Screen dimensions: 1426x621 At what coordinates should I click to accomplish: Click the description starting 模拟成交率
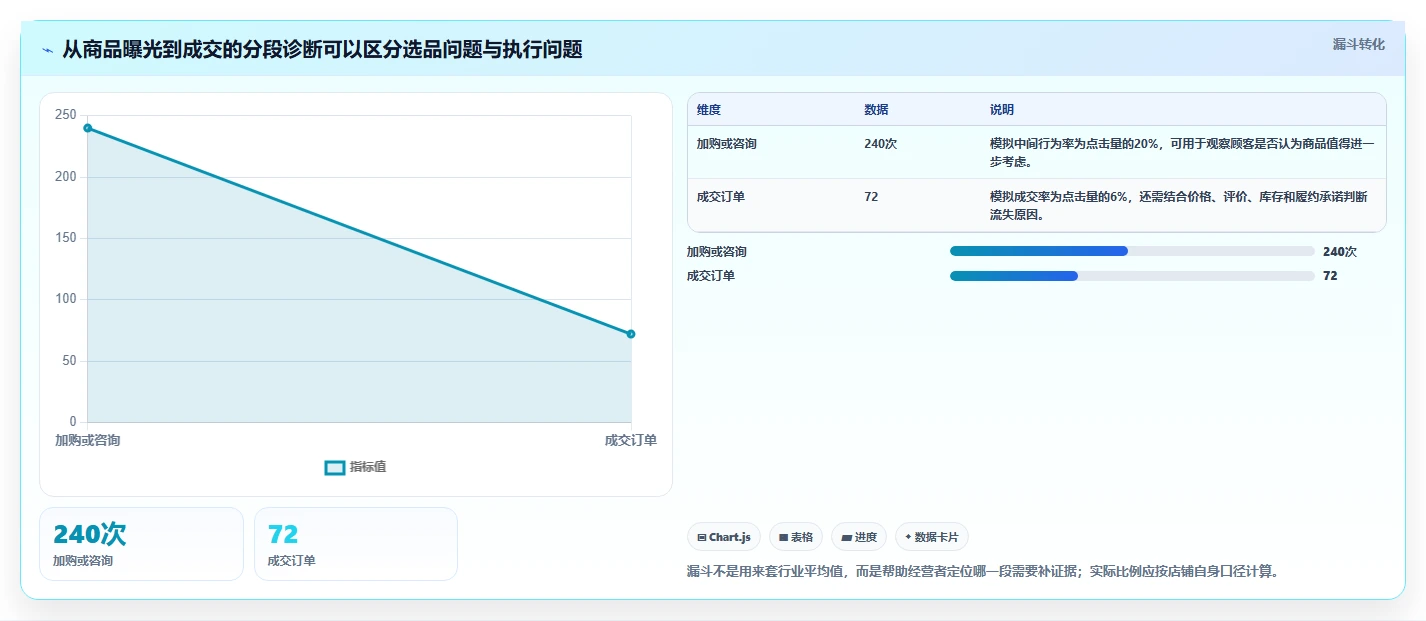(1179, 206)
